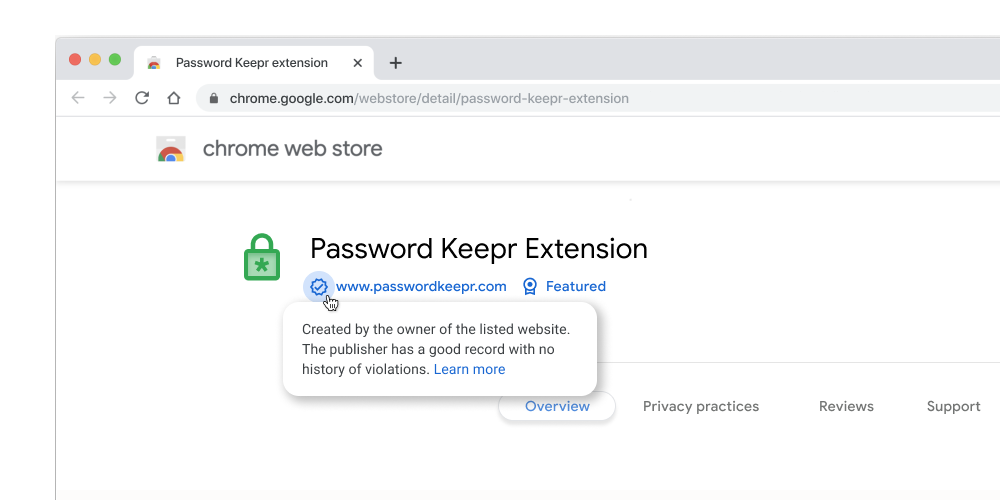
Task: Click the address bar lock icon
Action: click(213, 99)
